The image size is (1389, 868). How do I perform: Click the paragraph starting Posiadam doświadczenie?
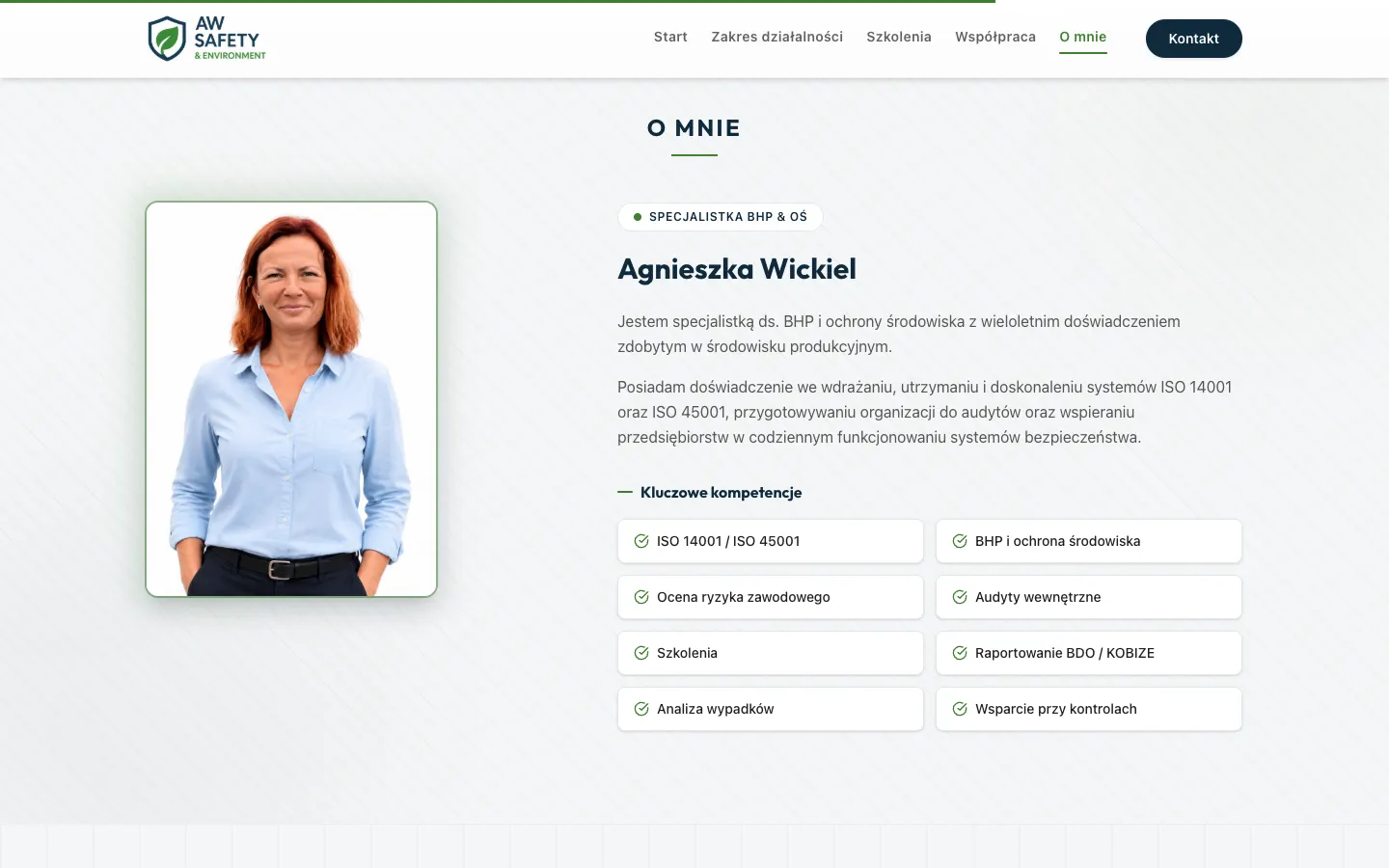(925, 412)
